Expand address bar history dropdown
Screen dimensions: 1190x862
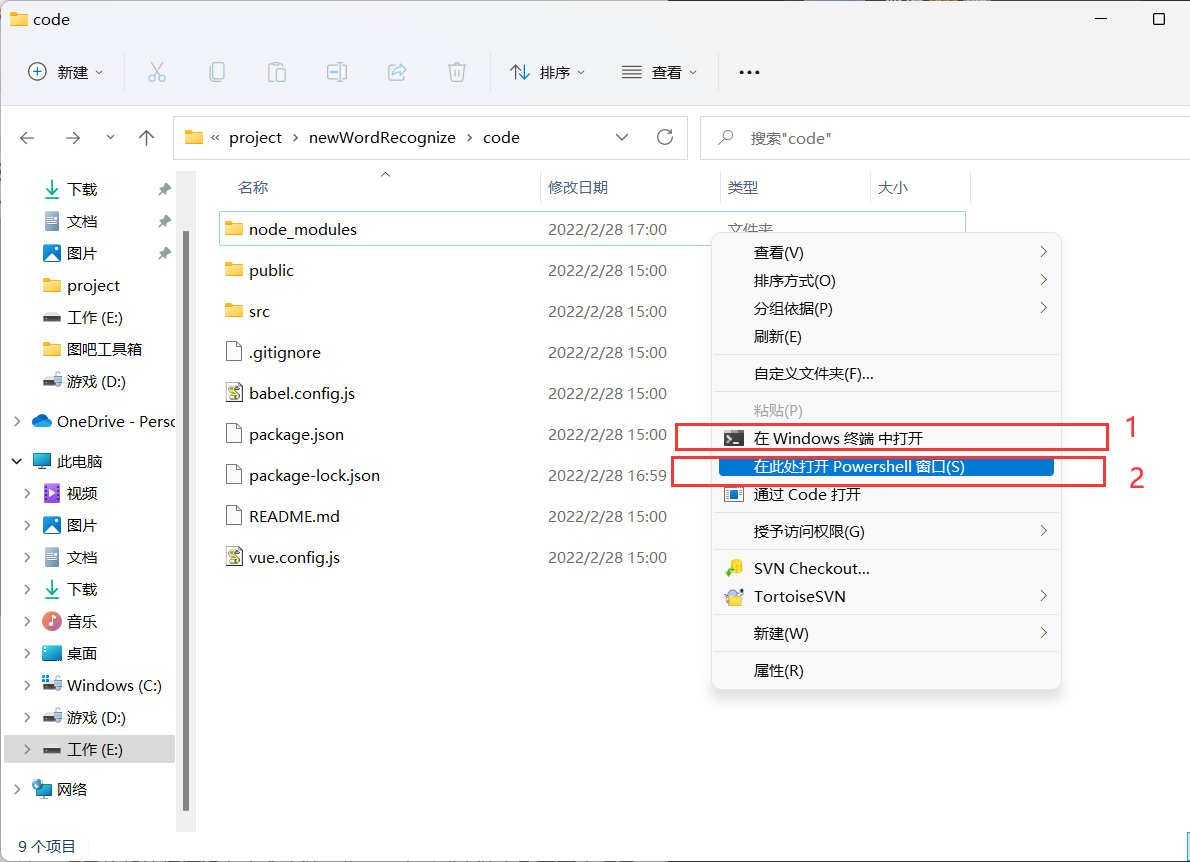click(x=622, y=137)
